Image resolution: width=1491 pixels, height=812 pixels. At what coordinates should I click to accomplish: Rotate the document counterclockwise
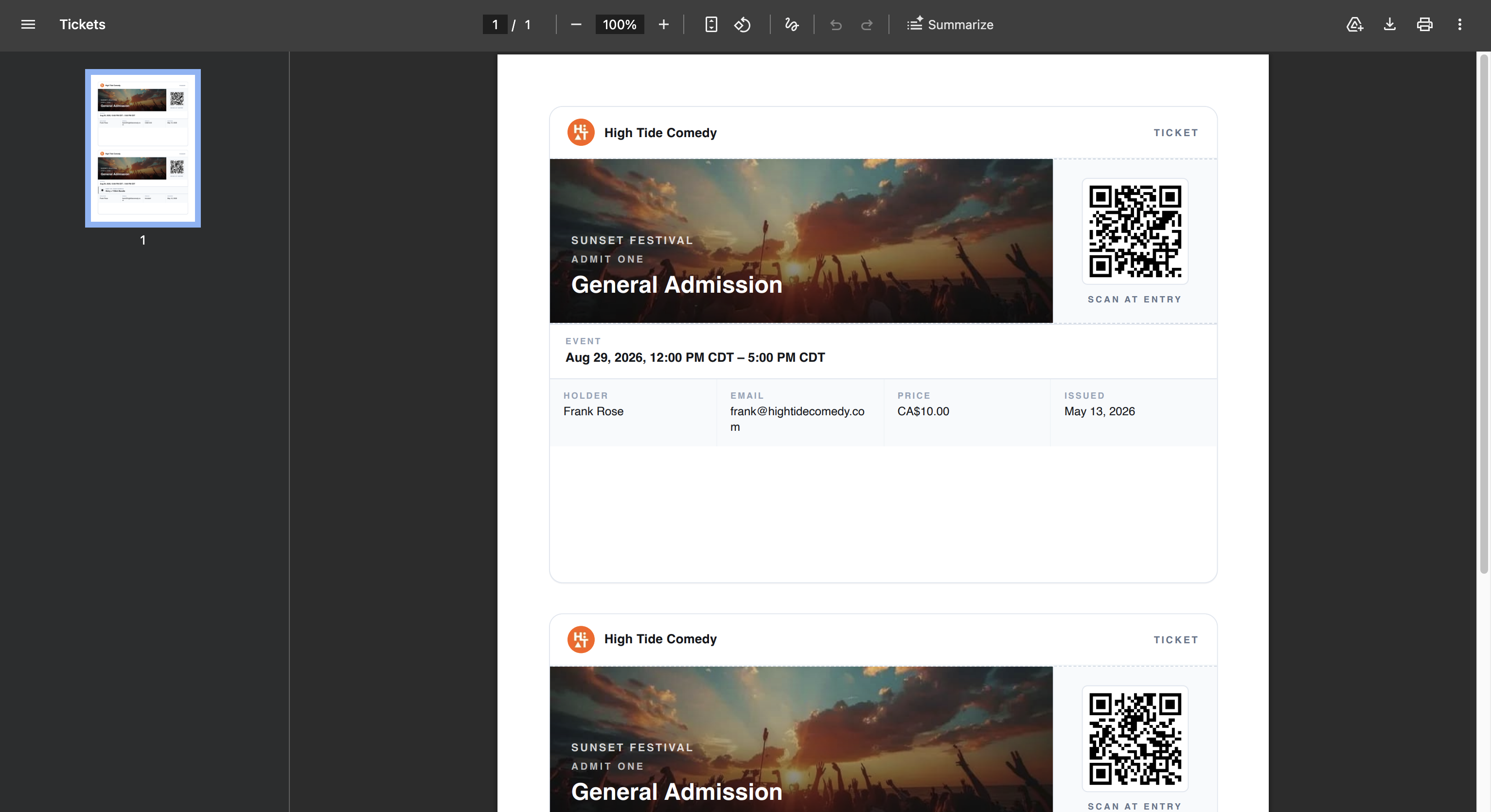pos(743,24)
